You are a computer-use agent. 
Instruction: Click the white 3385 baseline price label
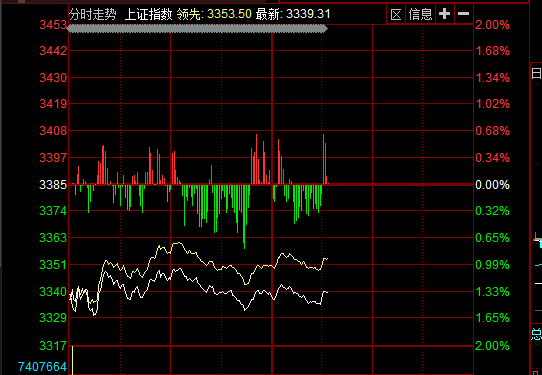tap(53, 185)
